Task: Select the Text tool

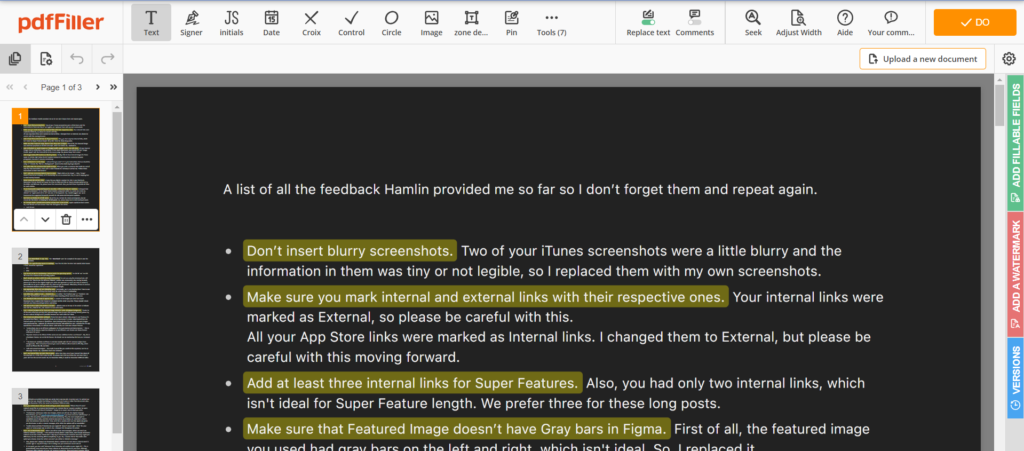Action: (151, 22)
